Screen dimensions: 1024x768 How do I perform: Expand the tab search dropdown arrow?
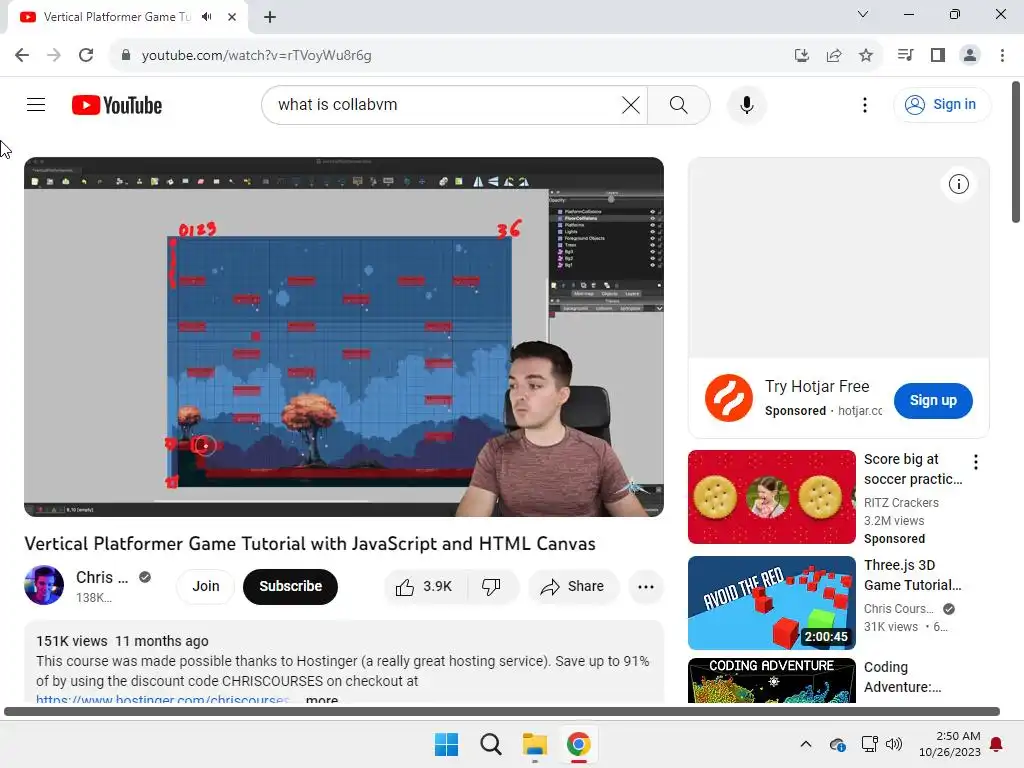click(x=863, y=14)
